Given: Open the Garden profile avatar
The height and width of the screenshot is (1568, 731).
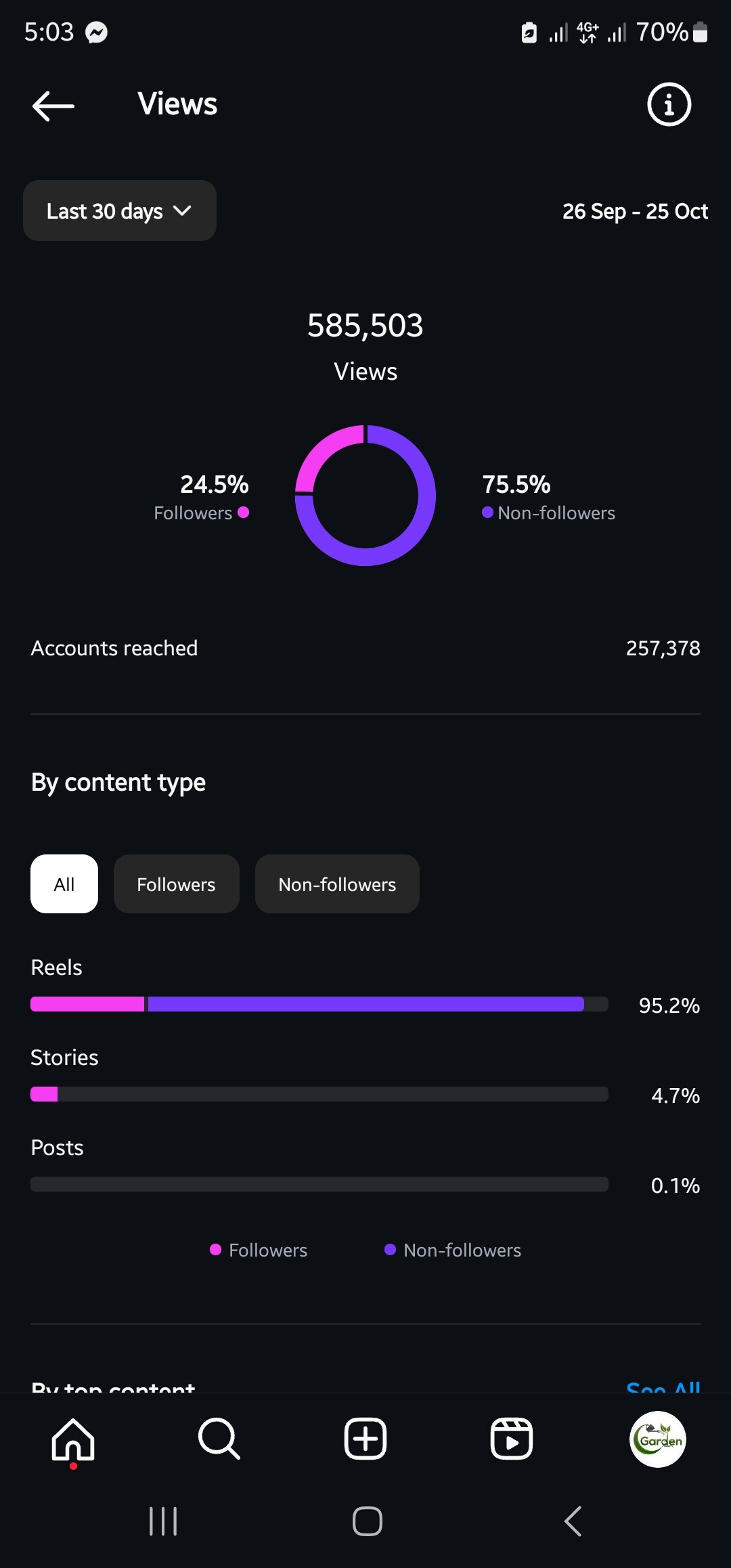Looking at the screenshot, I should [x=658, y=1439].
